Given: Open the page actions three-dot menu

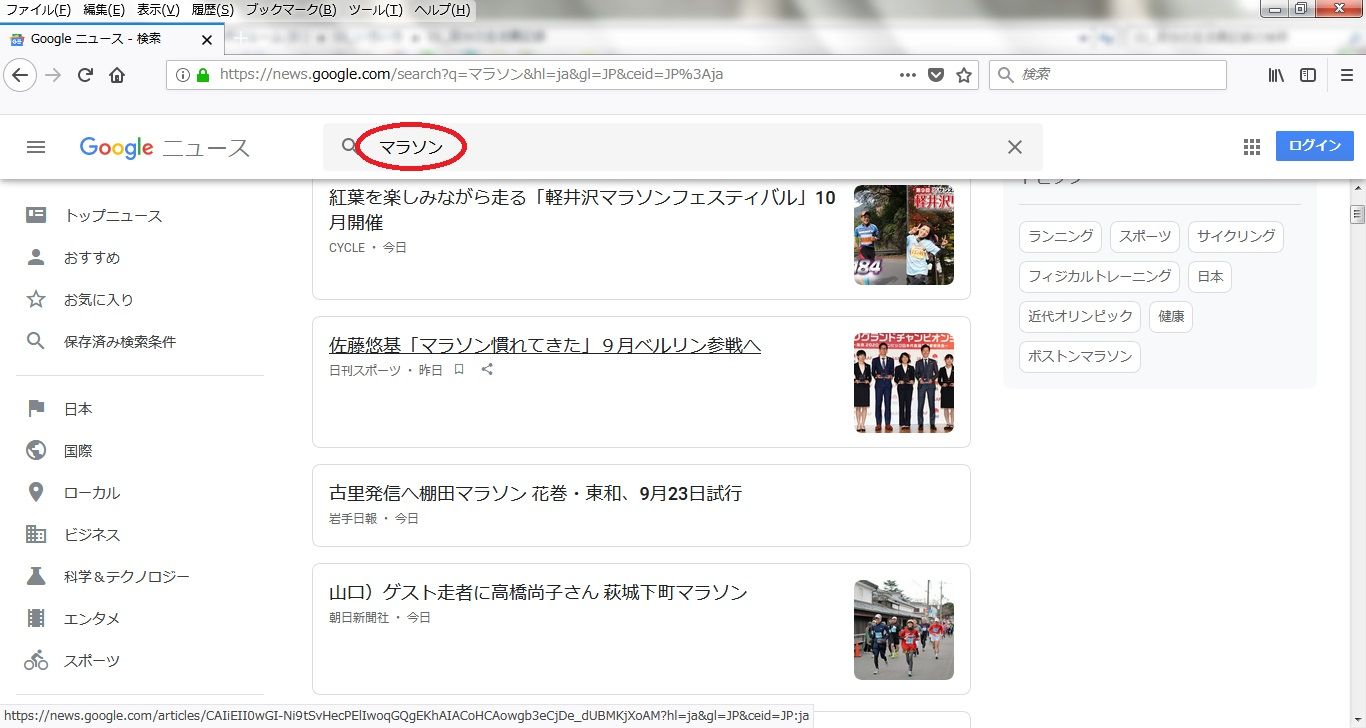Looking at the screenshot, I should tap(908, 75).
